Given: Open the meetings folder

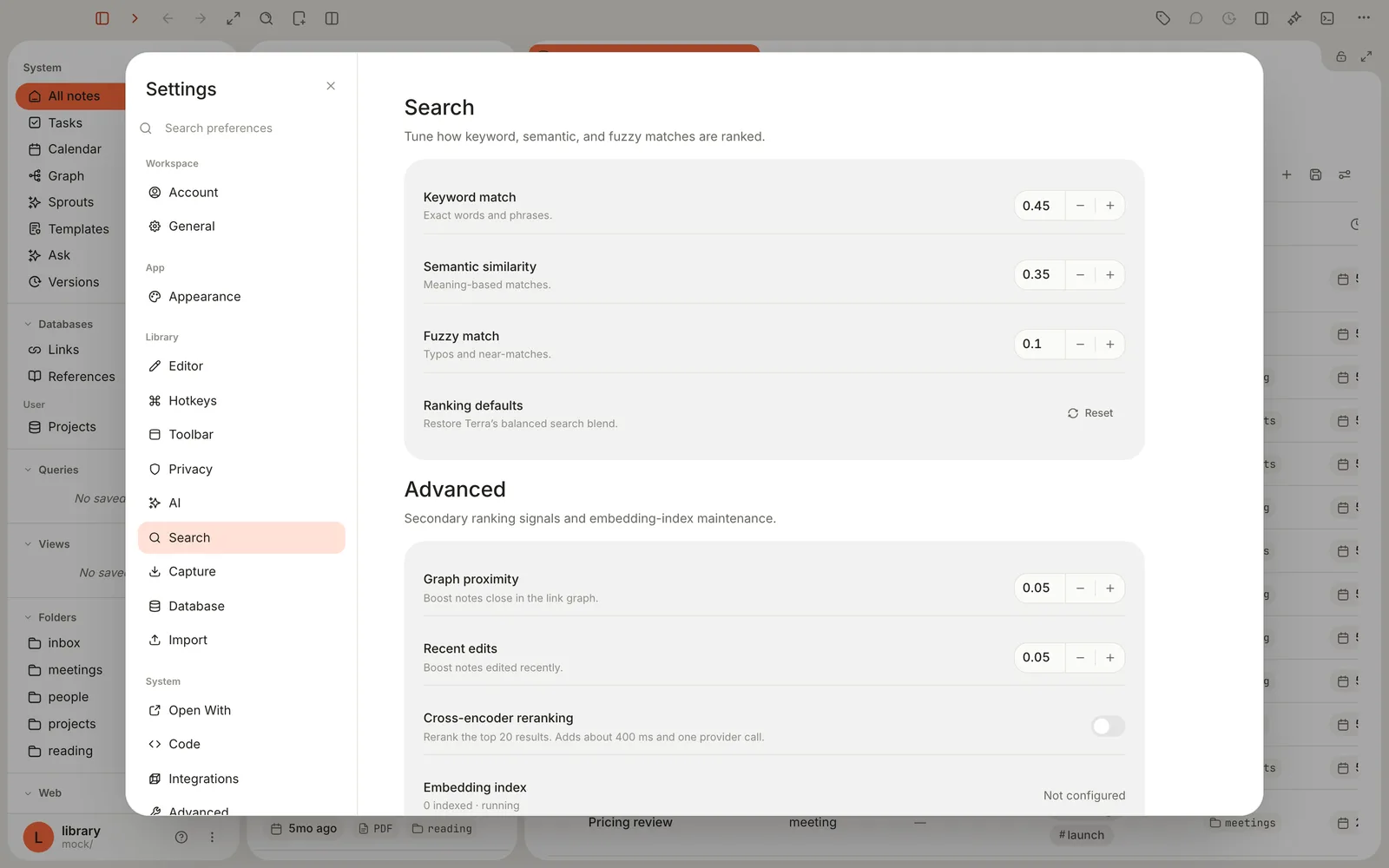Looking at the screenshot, I should pos(75,670).
